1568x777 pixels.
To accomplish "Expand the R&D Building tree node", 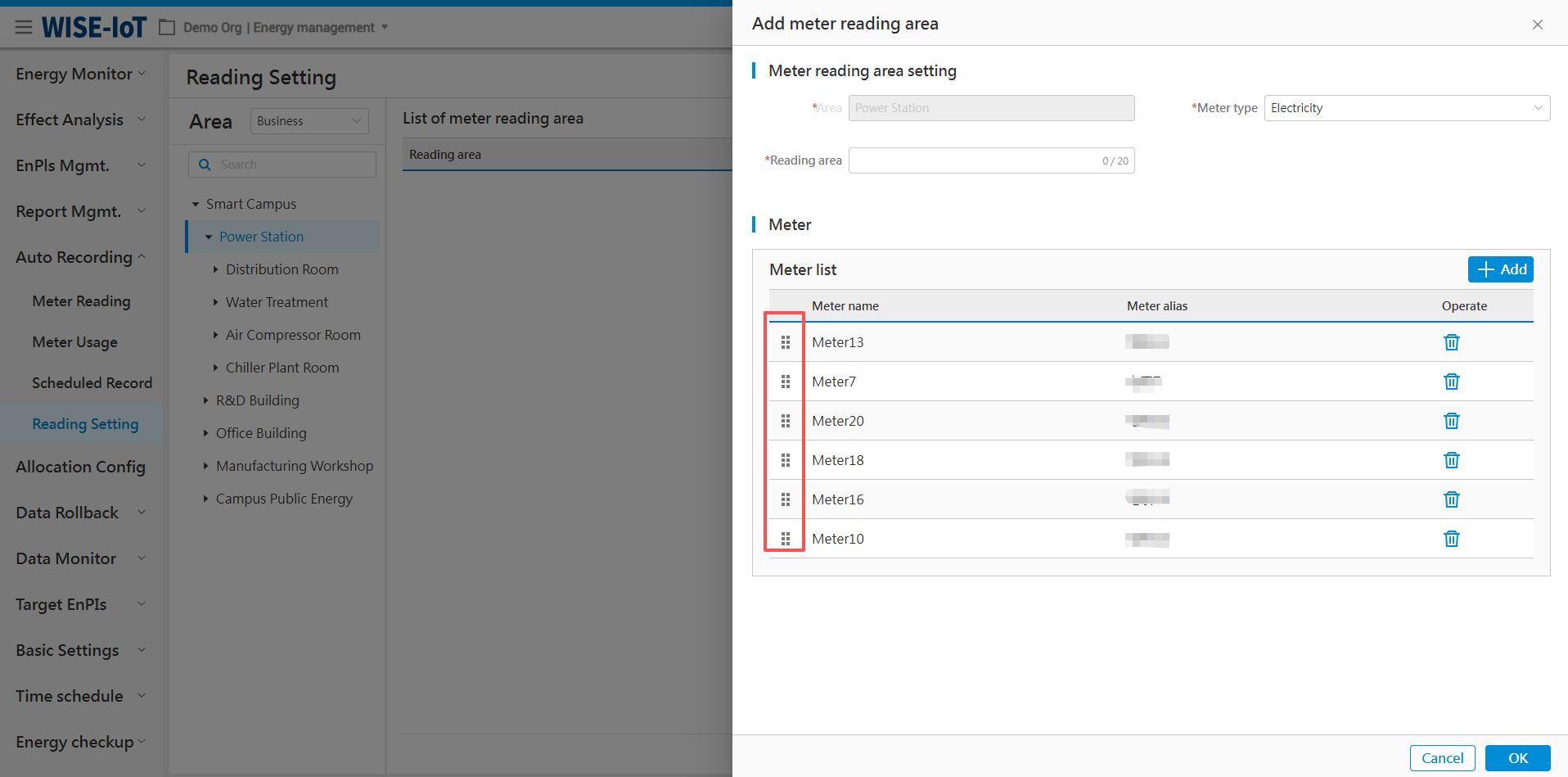I will [x=206, y=400].
